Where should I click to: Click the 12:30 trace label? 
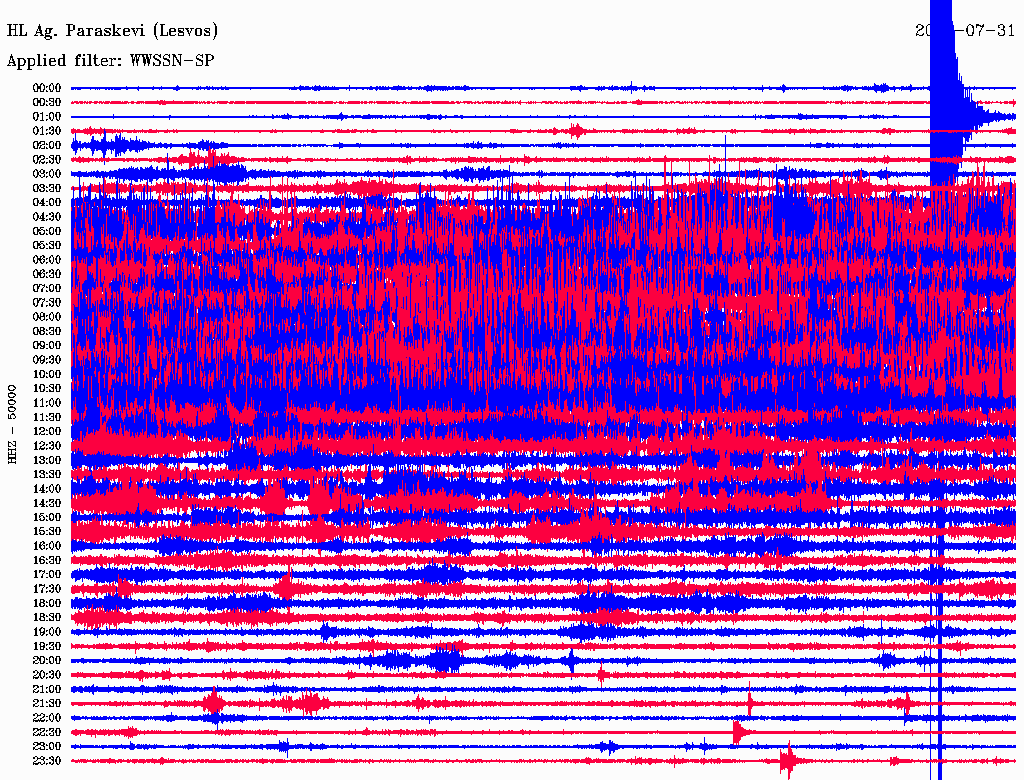coord(47,446)
